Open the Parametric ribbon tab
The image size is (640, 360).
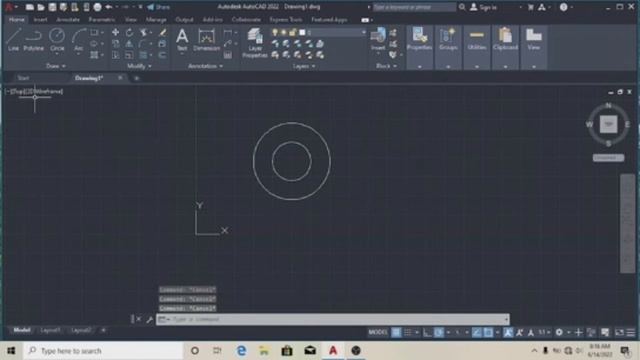(x=102, y=20)
